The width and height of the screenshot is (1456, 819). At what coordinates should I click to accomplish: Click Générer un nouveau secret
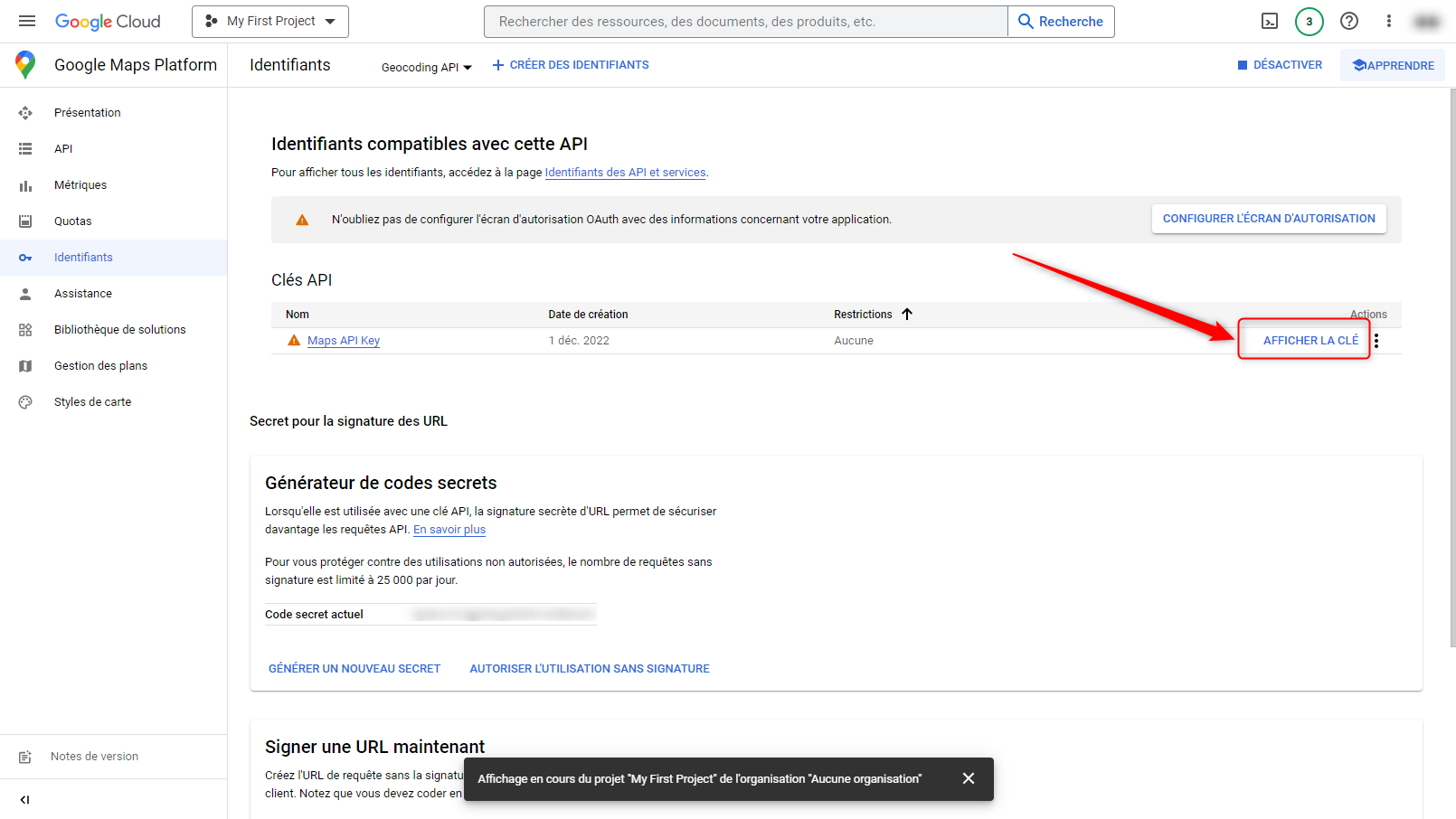pos(355,669)
